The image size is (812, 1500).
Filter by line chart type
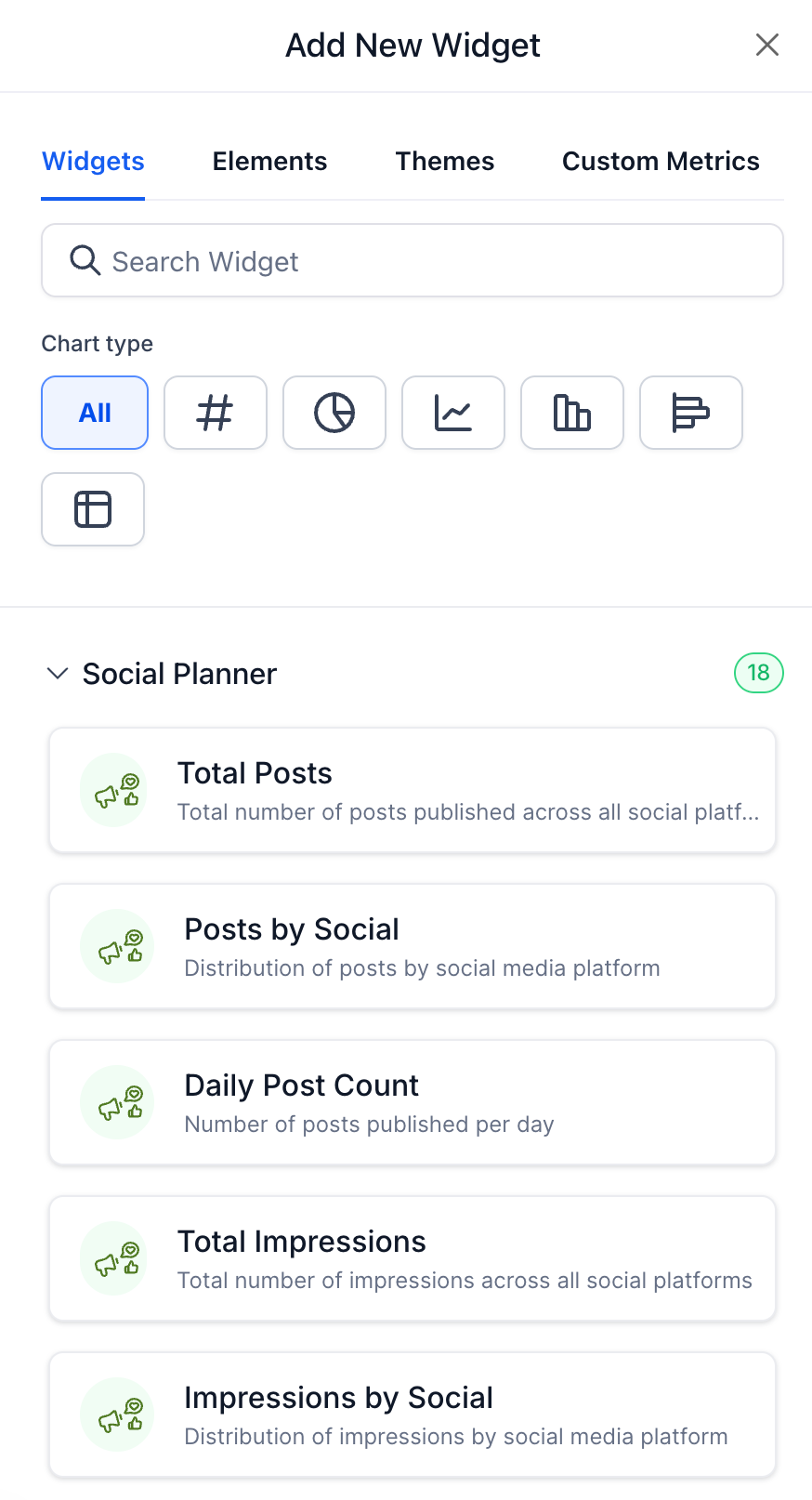click(452, 413)
